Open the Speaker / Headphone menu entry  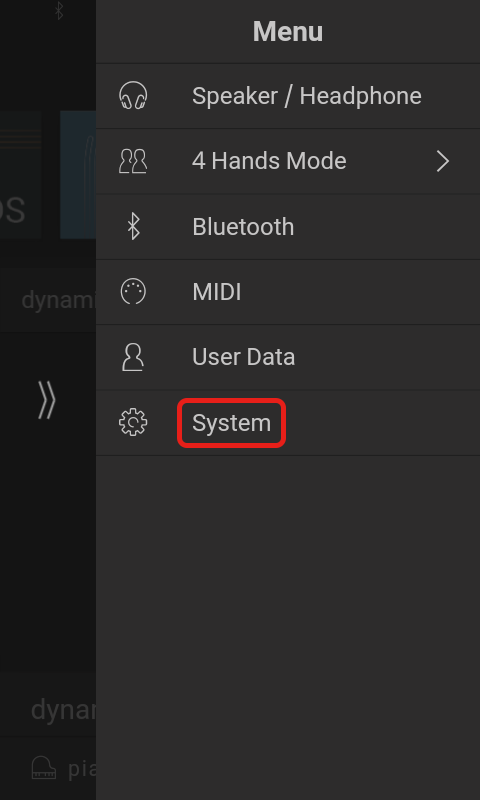point(288,96)
